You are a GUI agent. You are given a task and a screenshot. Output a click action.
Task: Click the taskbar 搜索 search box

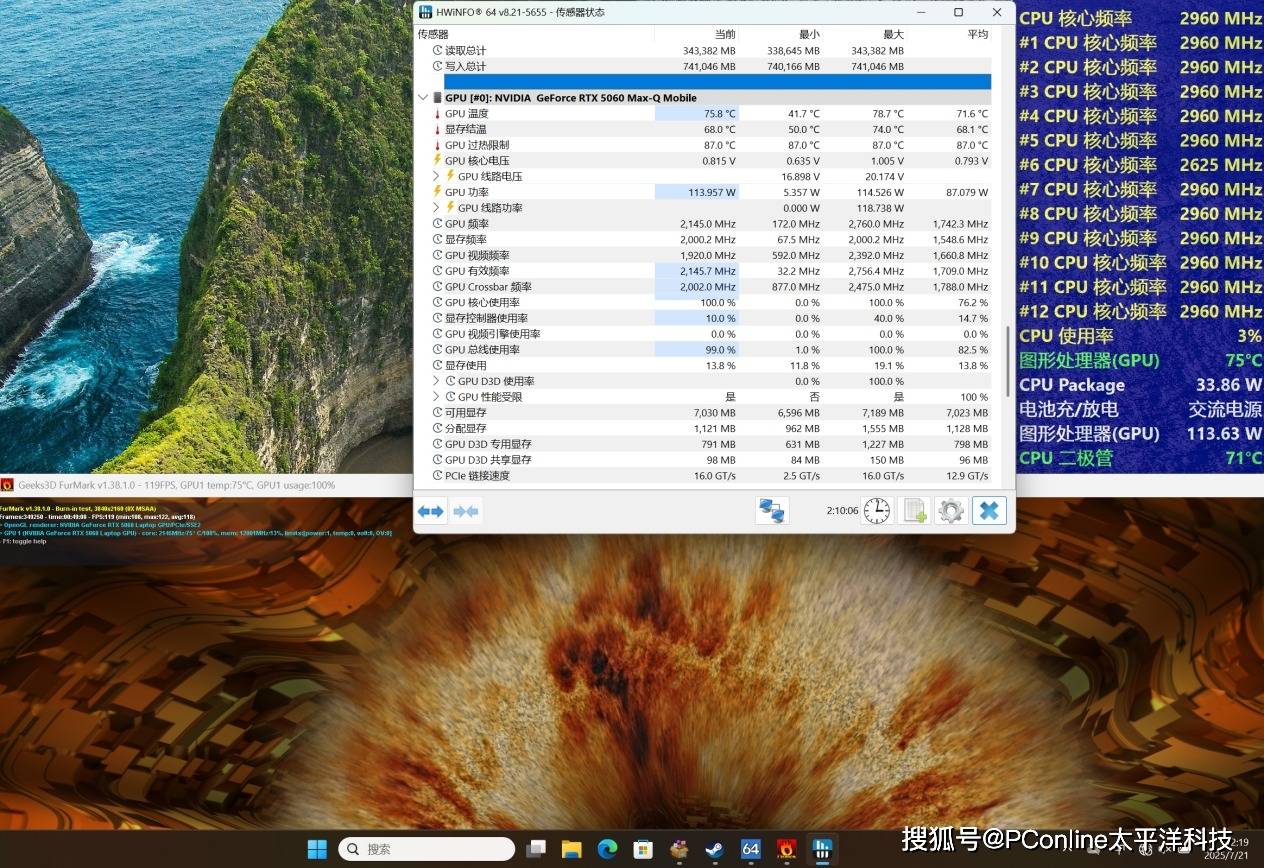click(427, 849)
